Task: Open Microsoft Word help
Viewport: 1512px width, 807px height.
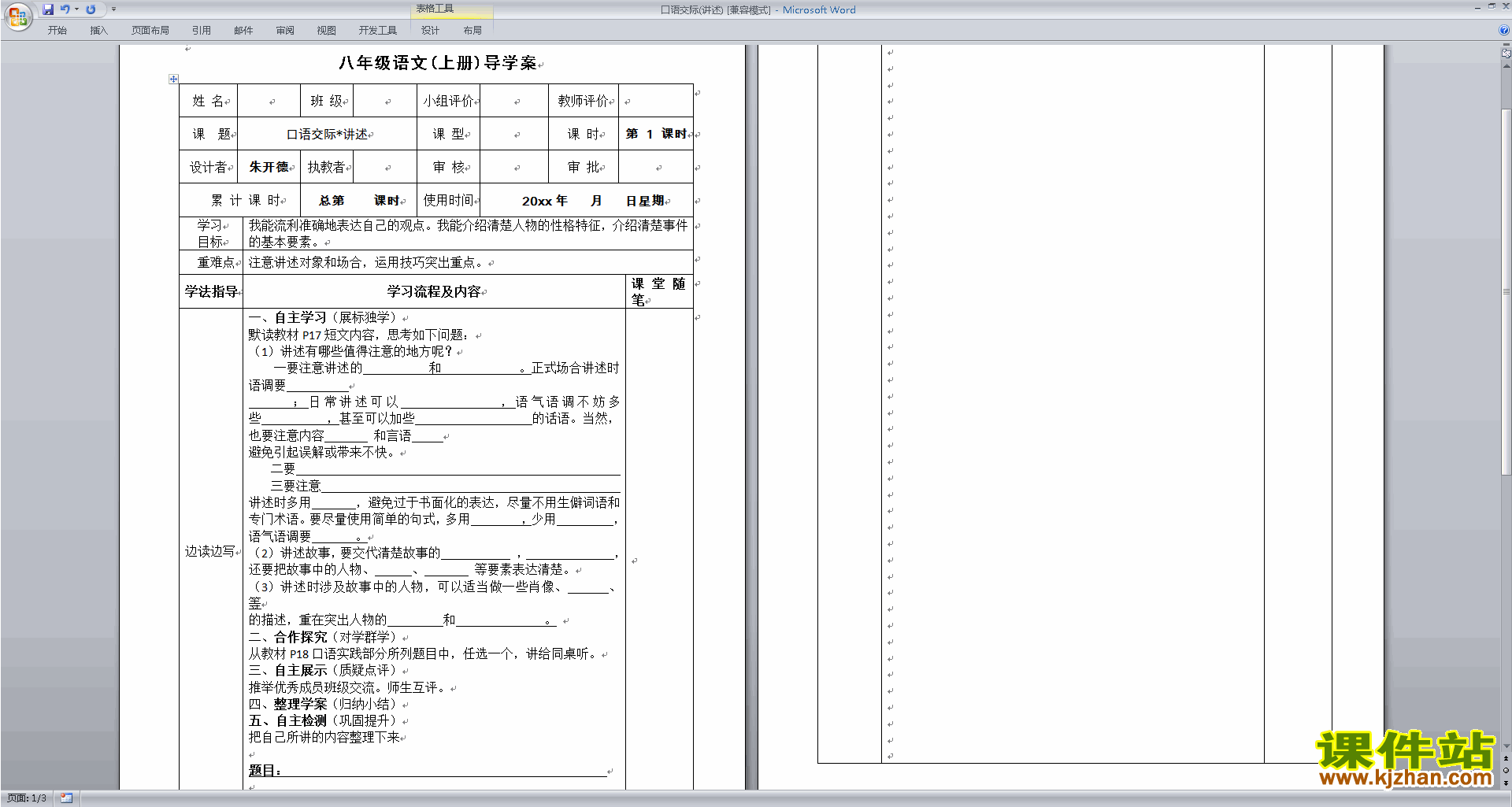Action: click(x=1504, y=31)
